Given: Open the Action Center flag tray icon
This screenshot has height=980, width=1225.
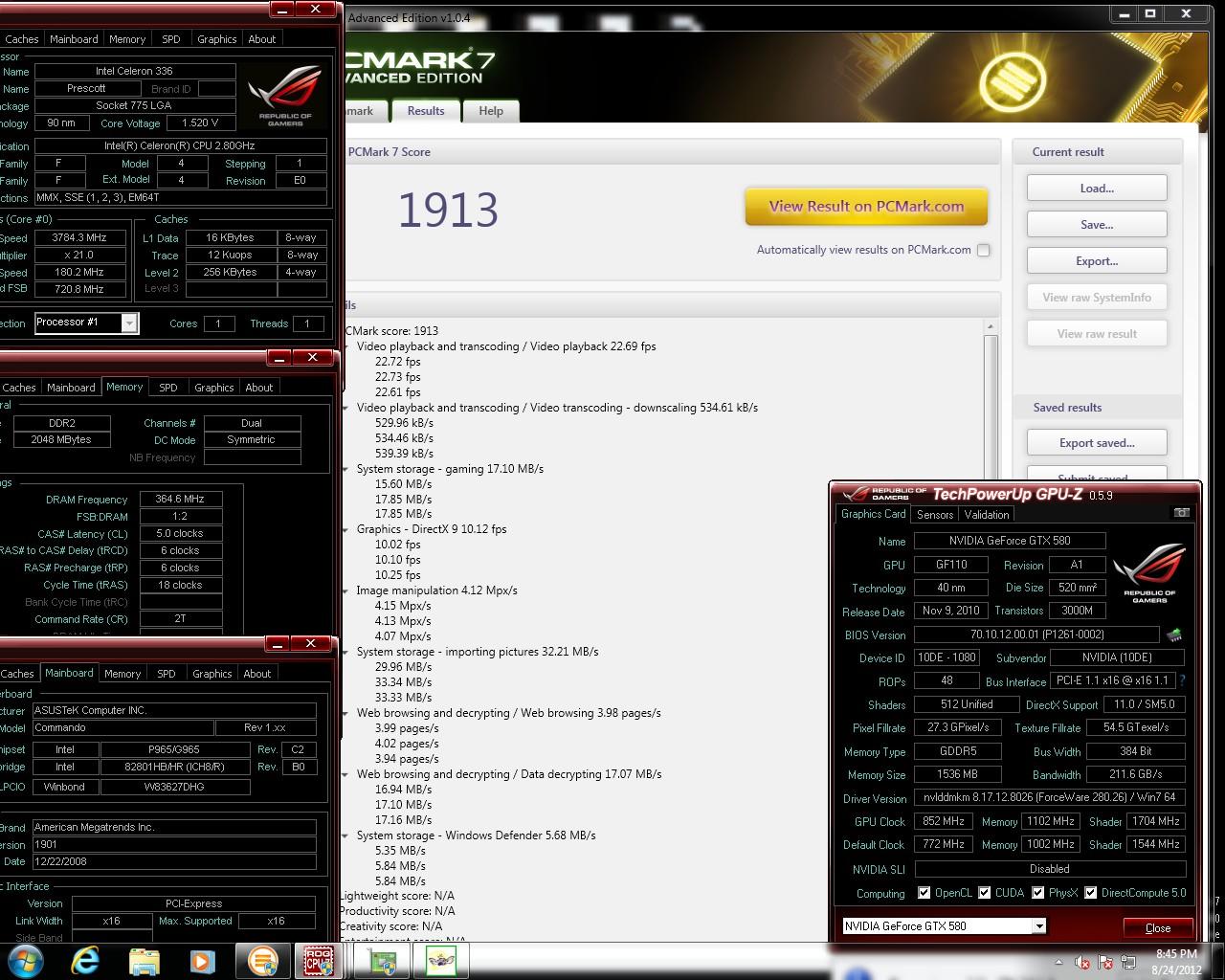Looking at the screenshot, I should [x=1105, y=962].
